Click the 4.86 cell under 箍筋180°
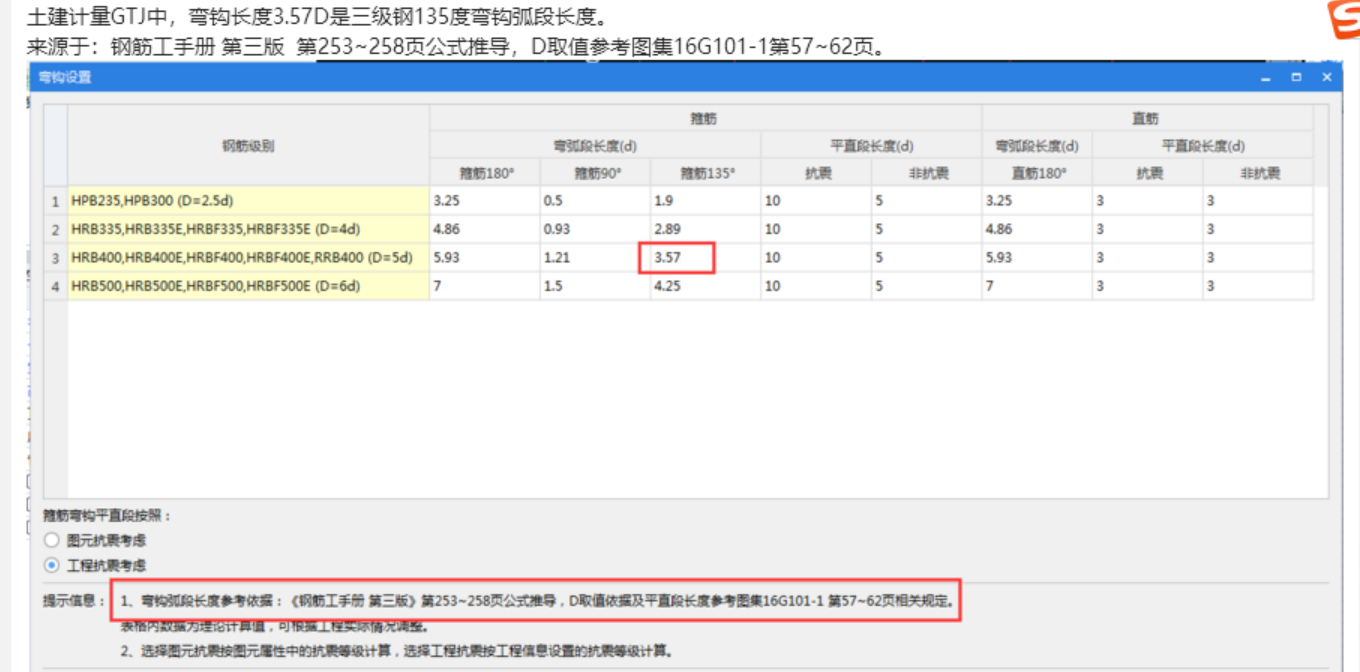The width and height of the screenshot is (1360, 672). (x=485, y=229)
